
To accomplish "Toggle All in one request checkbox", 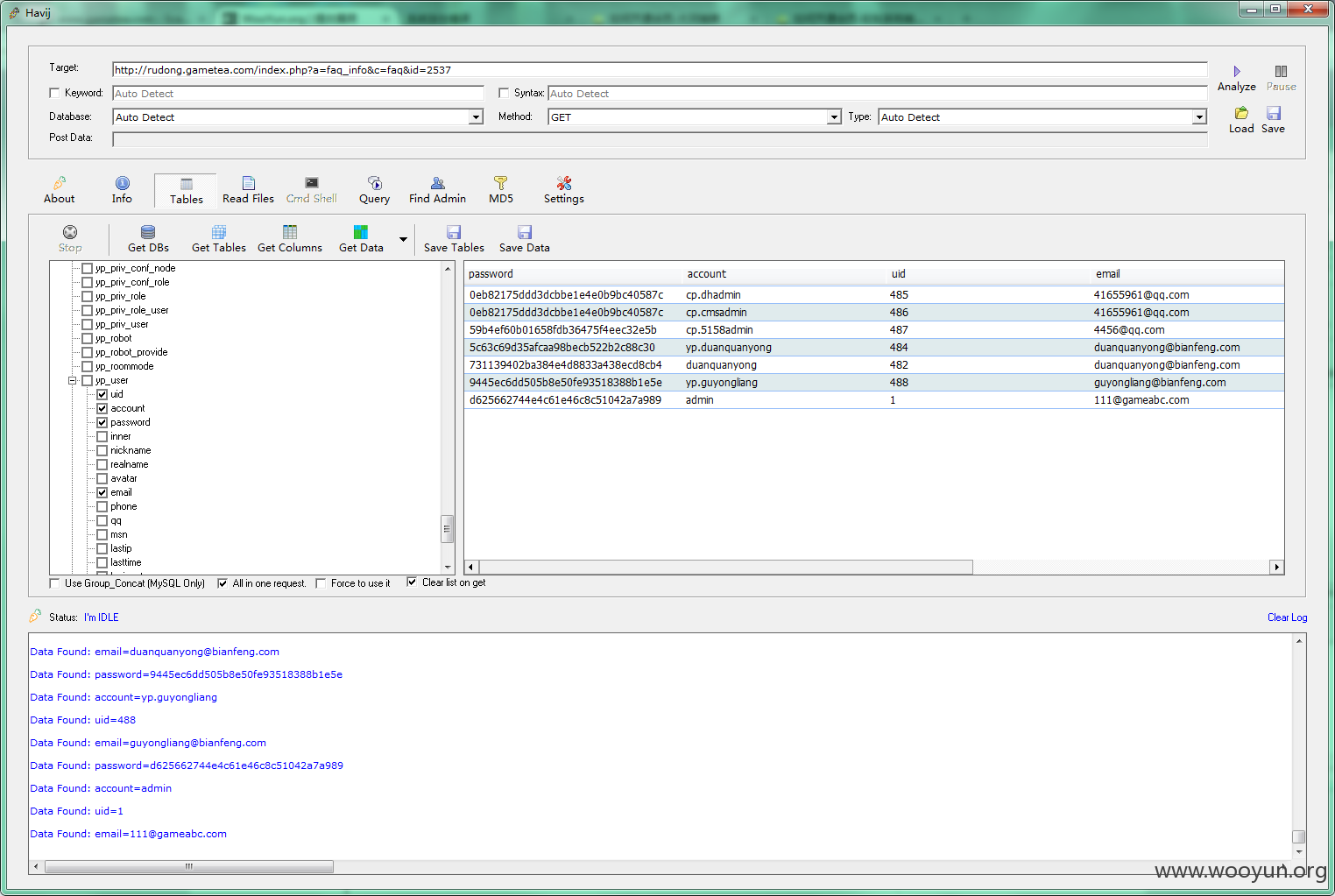I will pyautogui.click(x=222, y=583).
